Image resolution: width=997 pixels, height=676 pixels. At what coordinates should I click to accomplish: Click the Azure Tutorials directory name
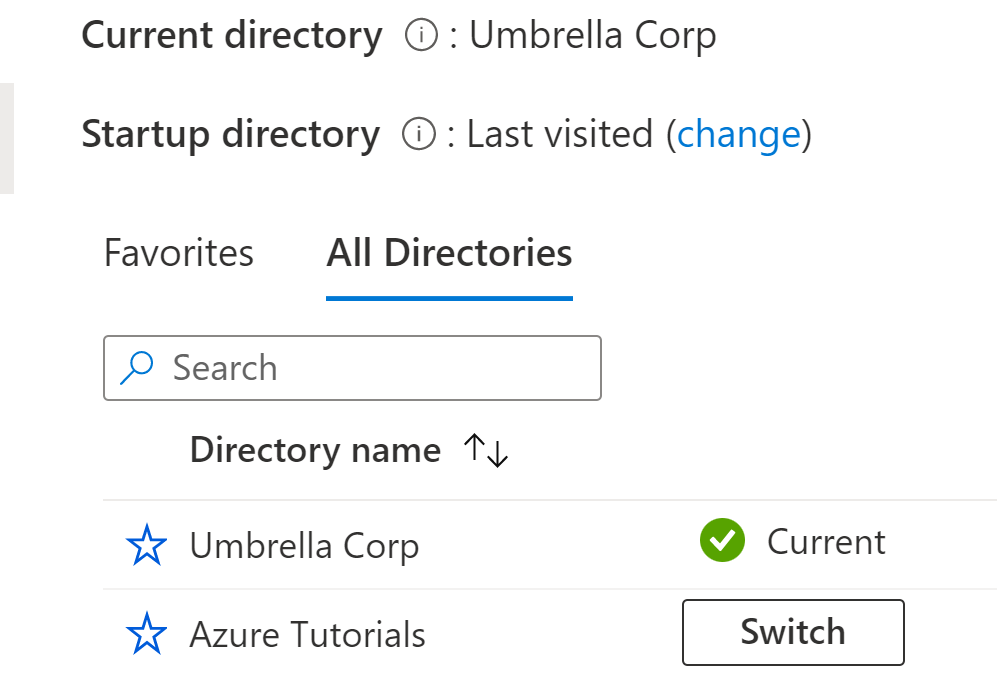click(x=306, y=634)
